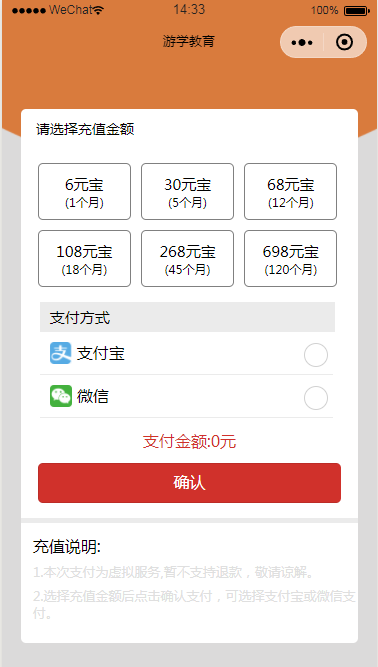This screenshot has width=378, height=667.
Task: Tap the signal strength dots in the status bar
Action: click(x=28, y=10)
